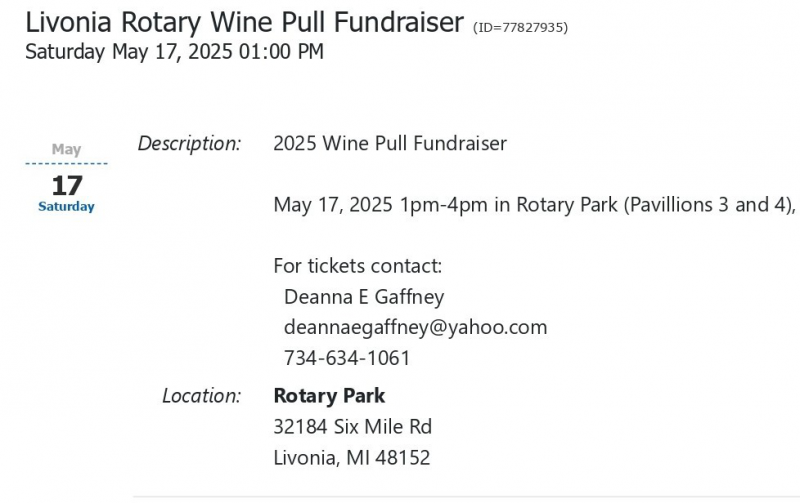The height and width of the screenshot is (503, 800).
Task: Click the Location field label
Action: click(202, 396)
